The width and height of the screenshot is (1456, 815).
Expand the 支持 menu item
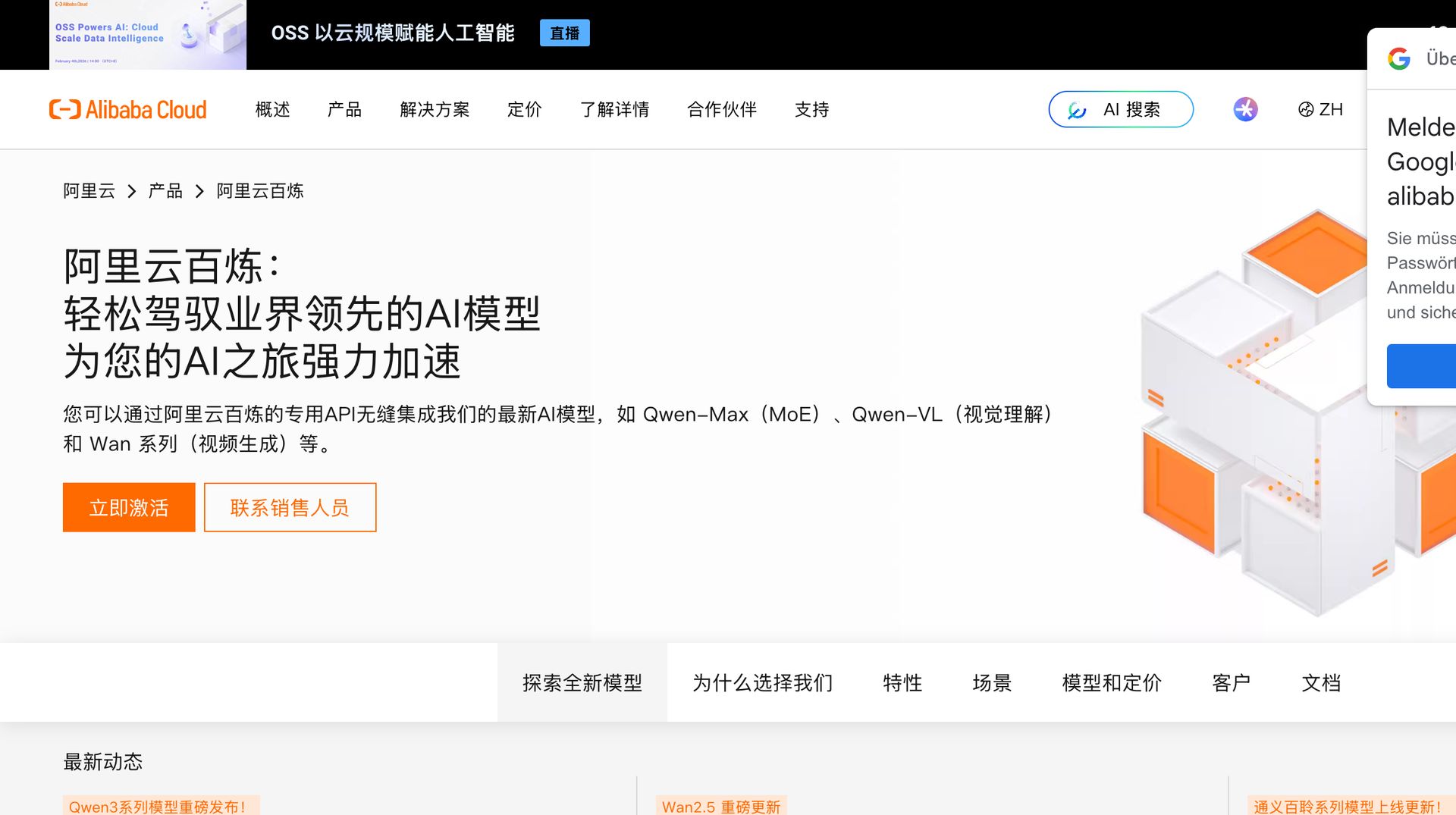tap(811, 110)
